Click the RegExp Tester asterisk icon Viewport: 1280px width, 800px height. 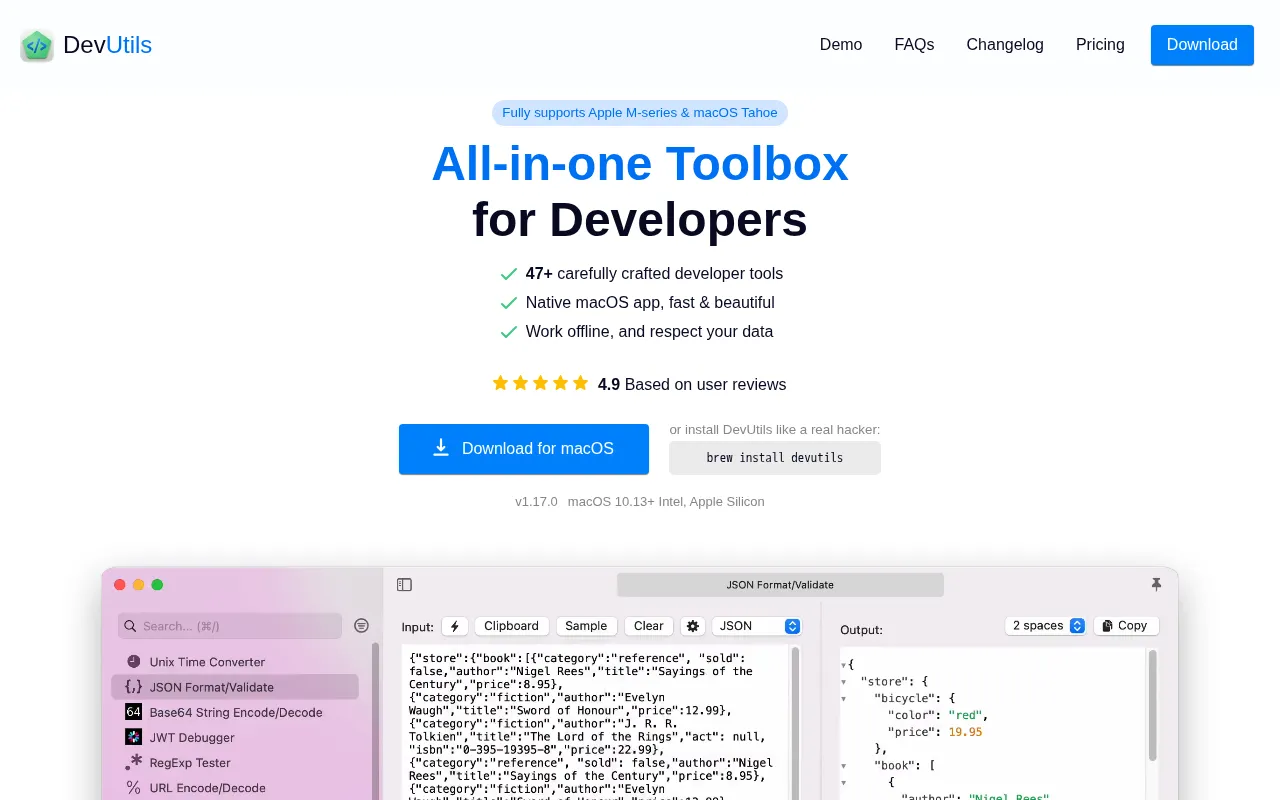(133, 762)
